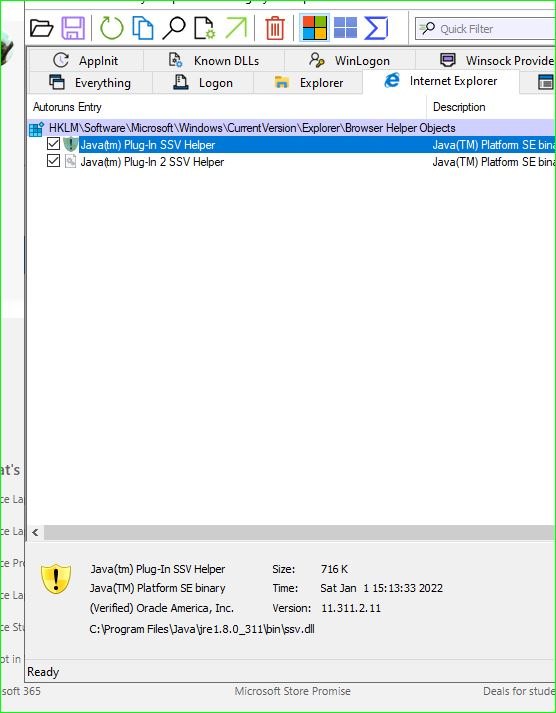This screenshot has width=556, height=713.
Task: Click the horizontal scrollbar left arrow
Action: click(x=35, y=532)
